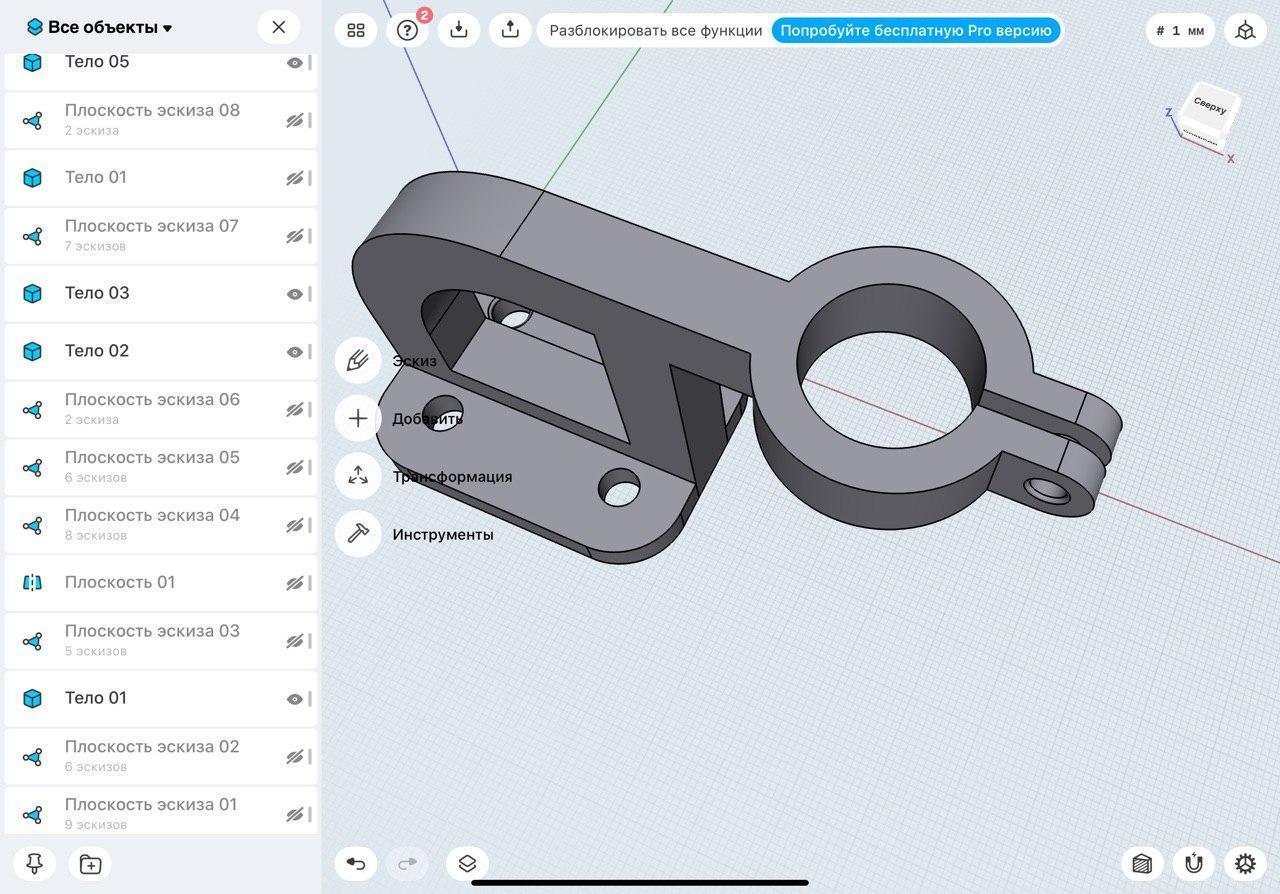This screenshot has height=894, width=1280.
Task: Select the Эскиз pencil icon
Action: click(358, 361)
